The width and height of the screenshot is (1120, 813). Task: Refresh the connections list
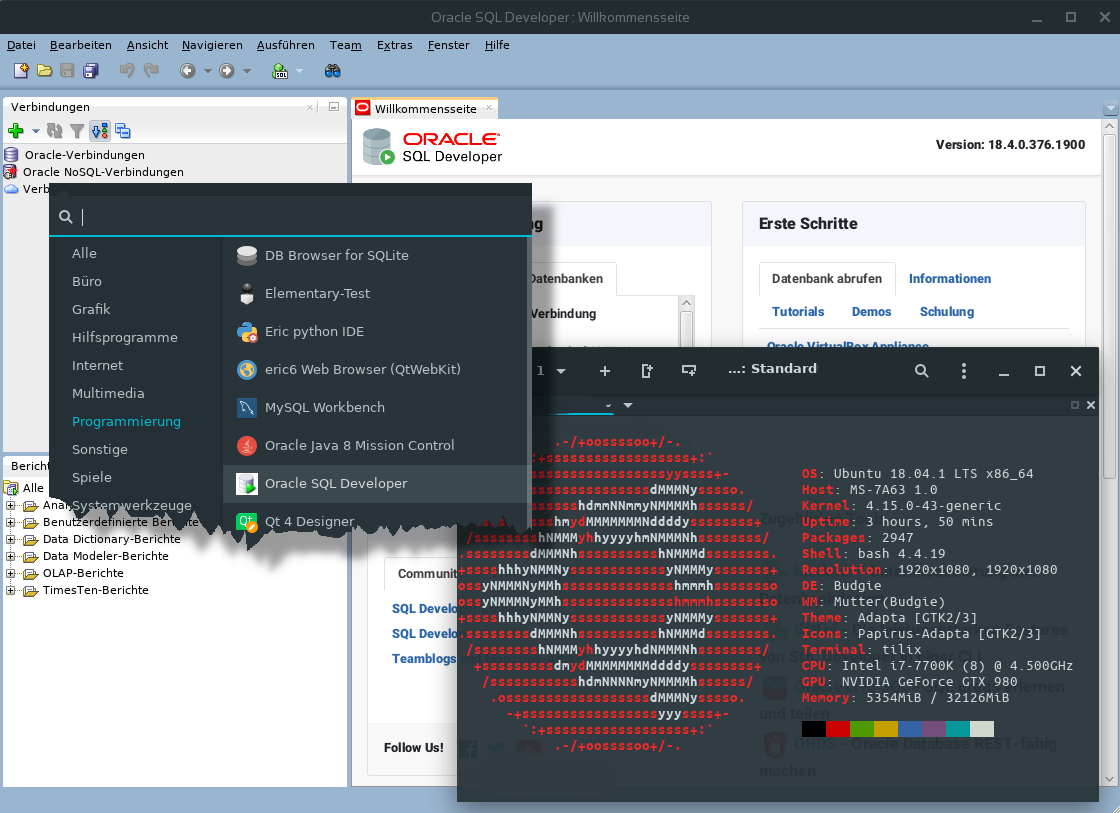[54, 131]
